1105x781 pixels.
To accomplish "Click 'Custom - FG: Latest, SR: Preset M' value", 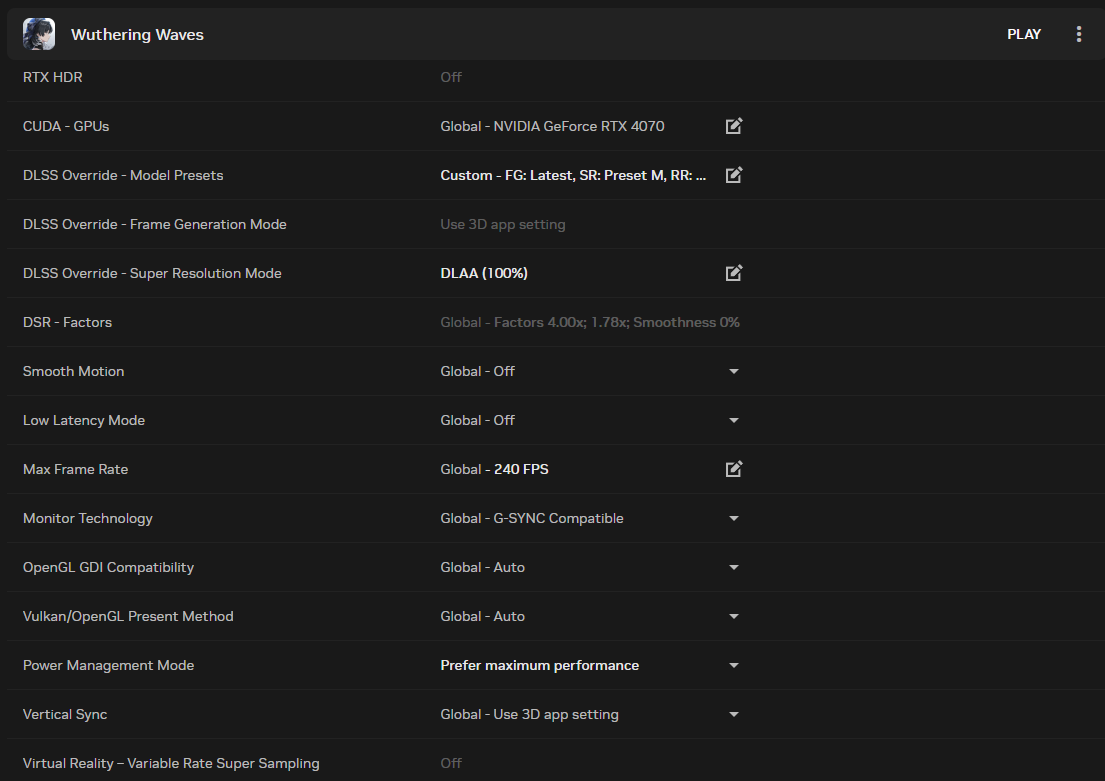I will 573,175.
